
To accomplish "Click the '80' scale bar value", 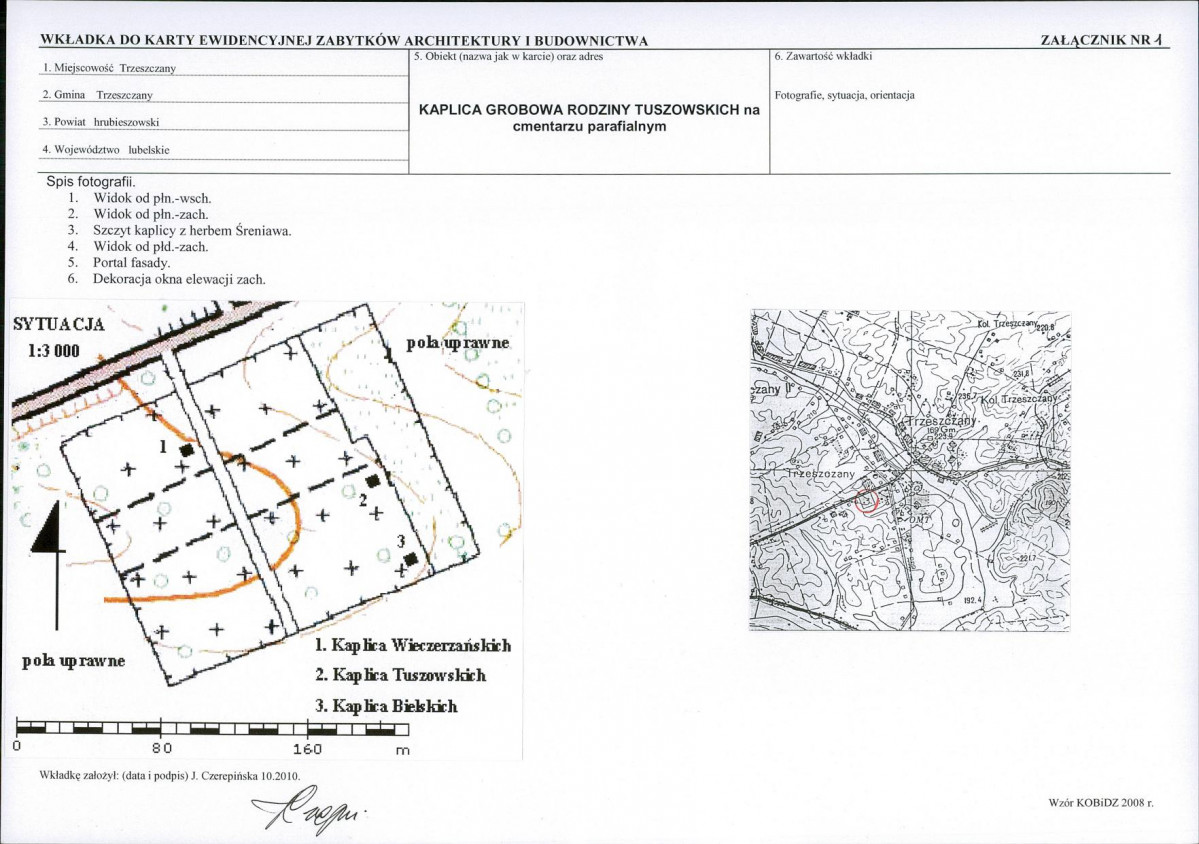I will click(x=161, y=749).
